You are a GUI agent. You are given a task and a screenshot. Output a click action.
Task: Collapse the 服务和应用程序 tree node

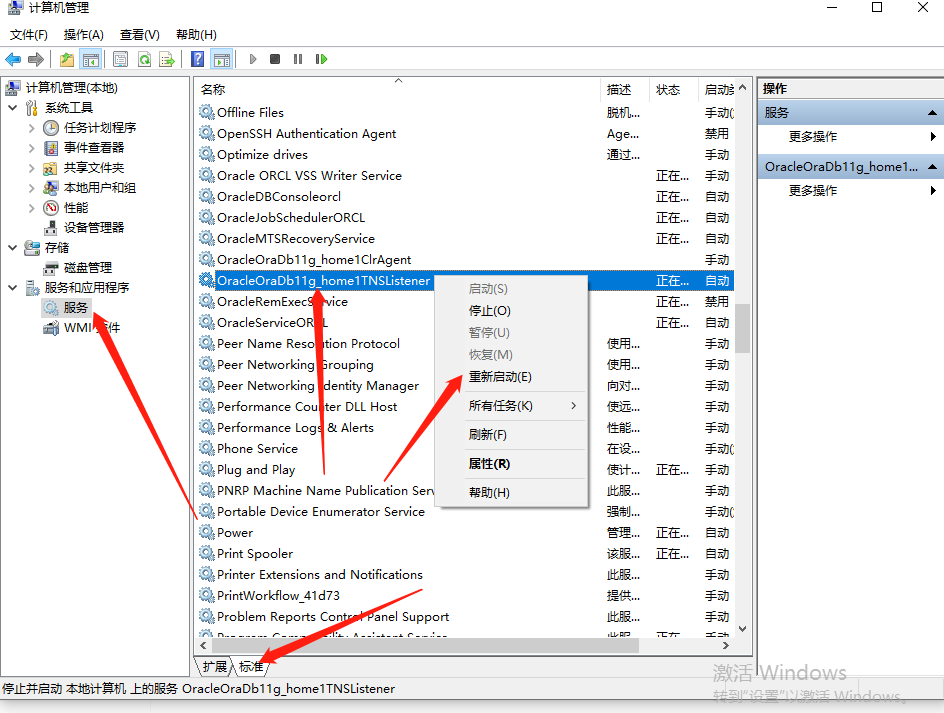click(13, 288)
